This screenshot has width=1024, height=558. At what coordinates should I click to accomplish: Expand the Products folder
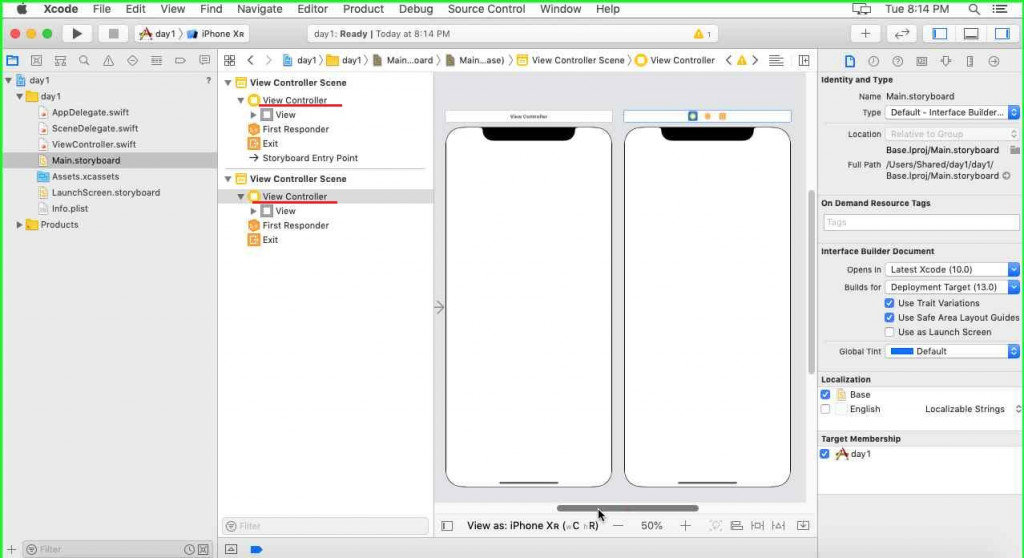pos(19,225)
